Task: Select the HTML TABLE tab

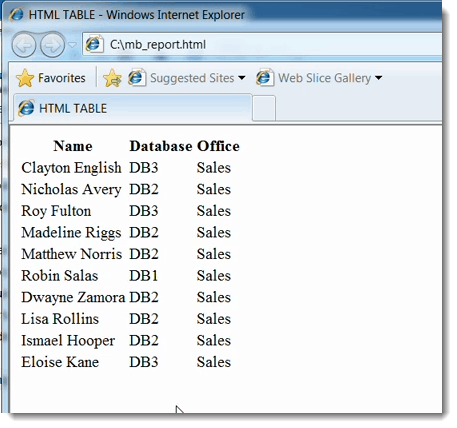Action: [x=132, y=108]
